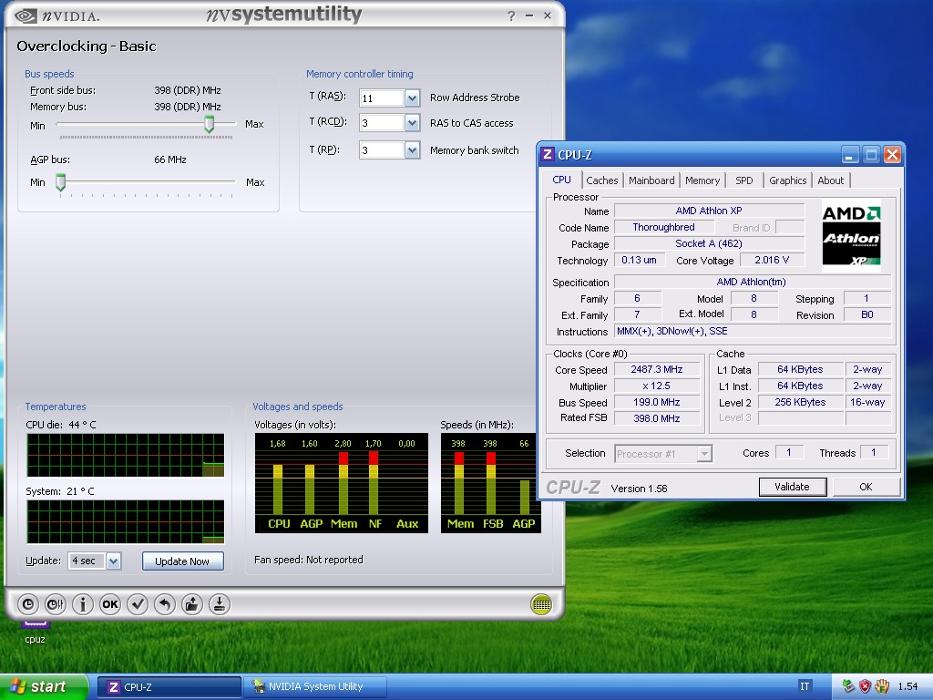The width and height of the screenshot is (933, 700).
Task: Click the Validate button in CPU-Z
Action: click(792, 487)
